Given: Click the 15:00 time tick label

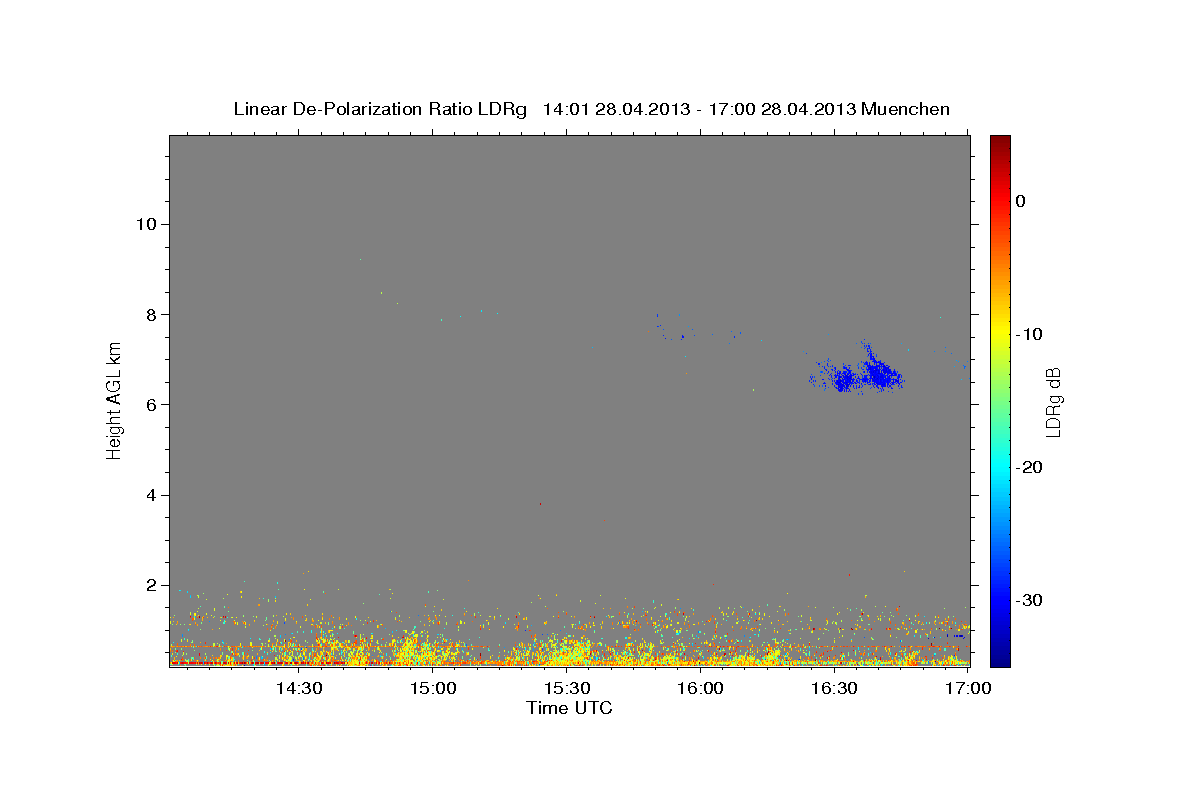Looking at the screenshot, I should click(433, 689).
